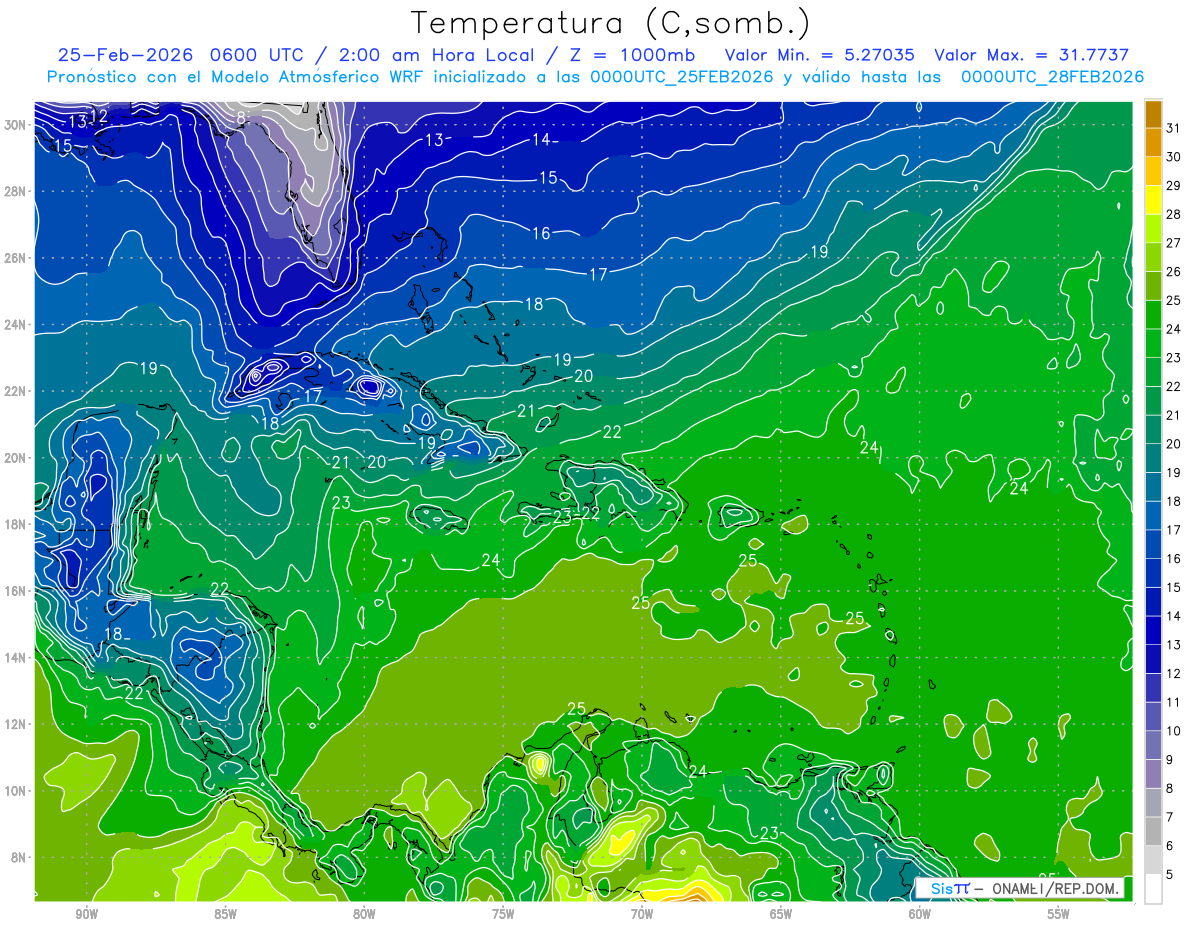Click the '0600 UTC' time text
Image resolution: width=1200 pixels, height=927 pixels.
click(x=257, y=55)
